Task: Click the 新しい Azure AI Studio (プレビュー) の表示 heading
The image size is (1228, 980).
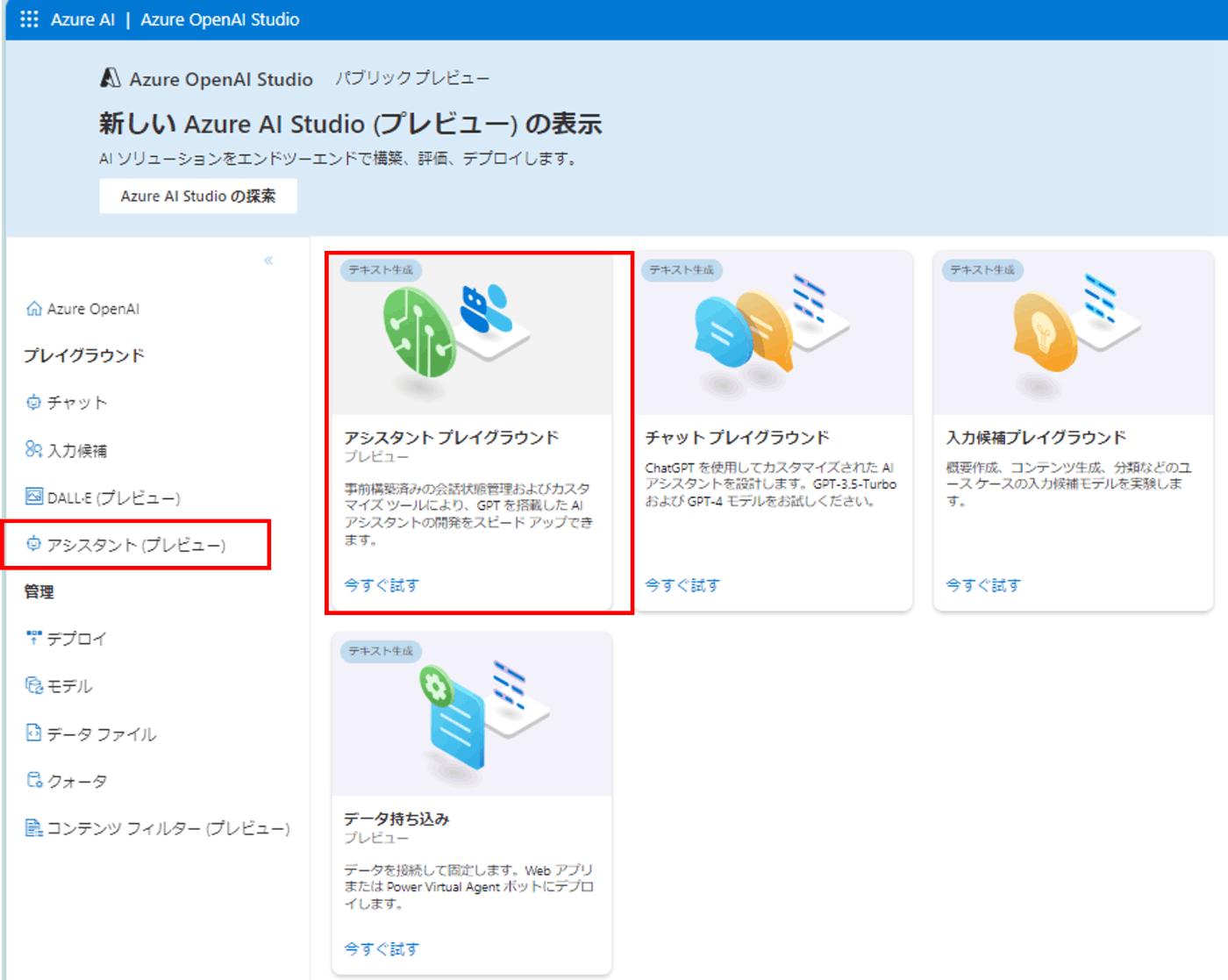Action: coord(351,124)
